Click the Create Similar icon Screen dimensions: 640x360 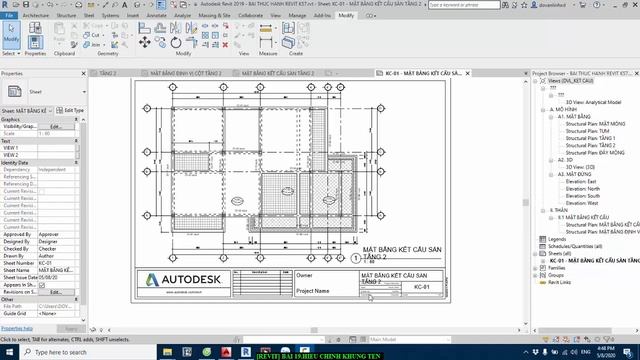(288, 42)
